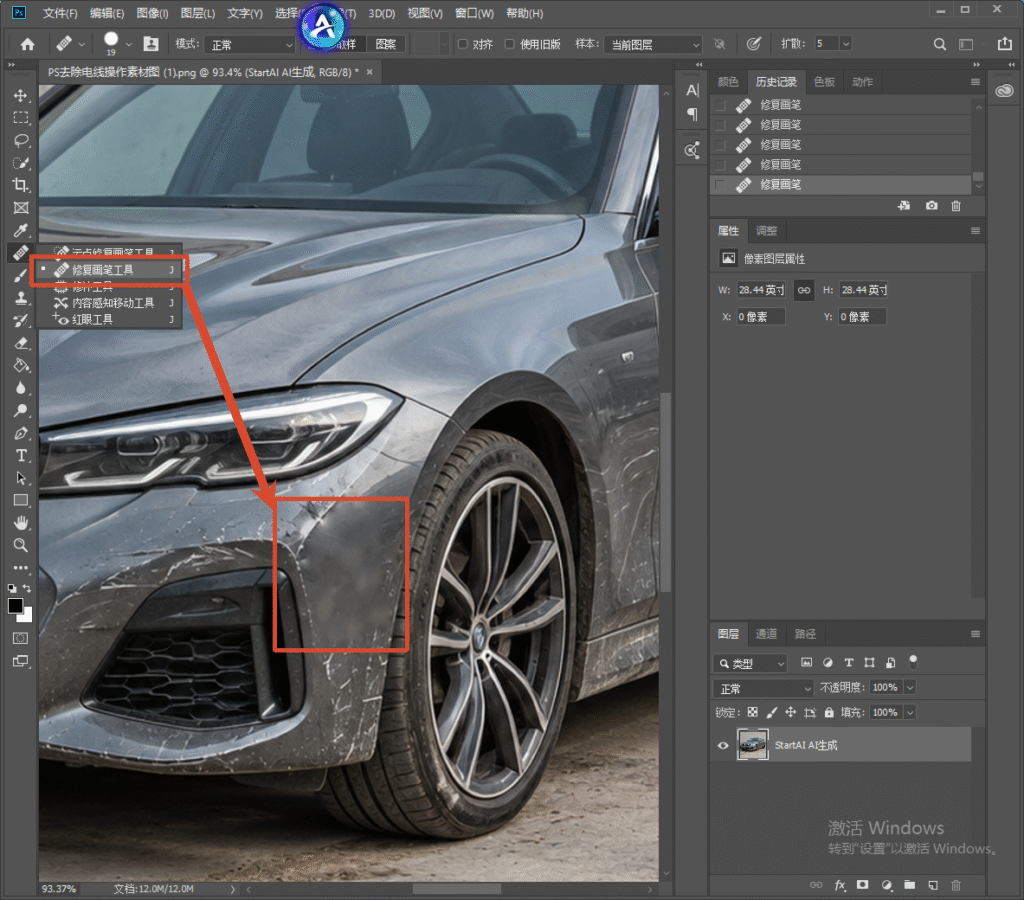The height and width of the screenshot is (900, 1024).
Task: Toggle the width-height link icon
Action: coord(804,290)
